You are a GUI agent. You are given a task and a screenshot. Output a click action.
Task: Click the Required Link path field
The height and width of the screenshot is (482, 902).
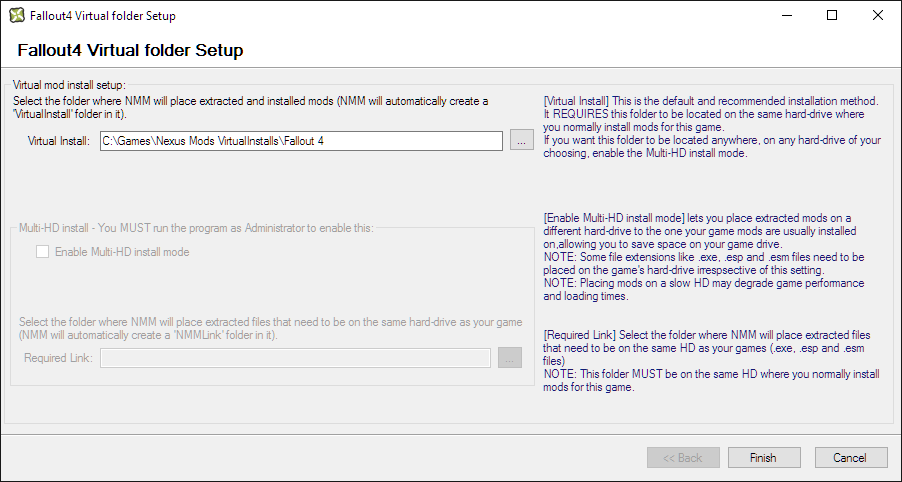[x=295, y=358]
